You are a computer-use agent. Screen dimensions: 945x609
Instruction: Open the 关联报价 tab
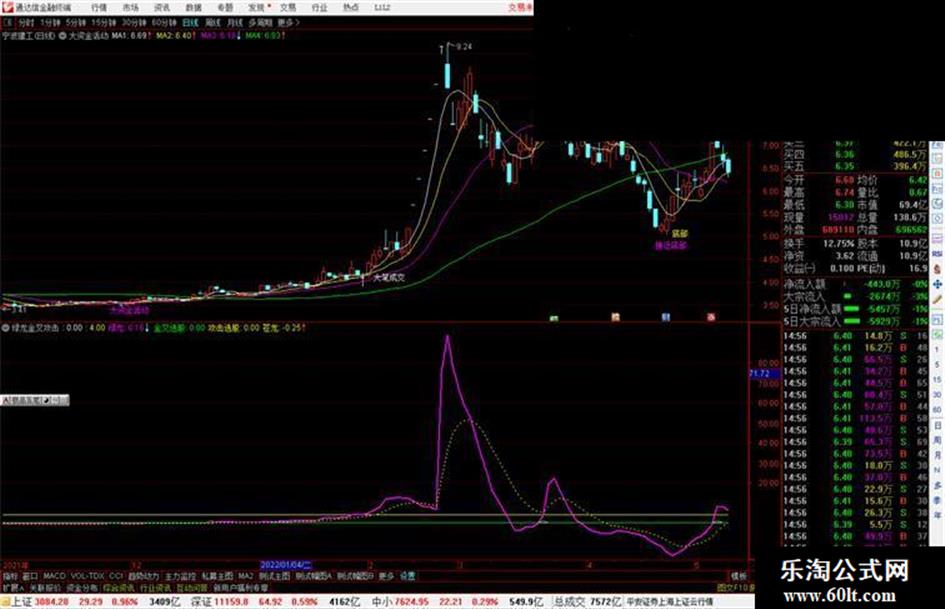click(x=45, y=587)
